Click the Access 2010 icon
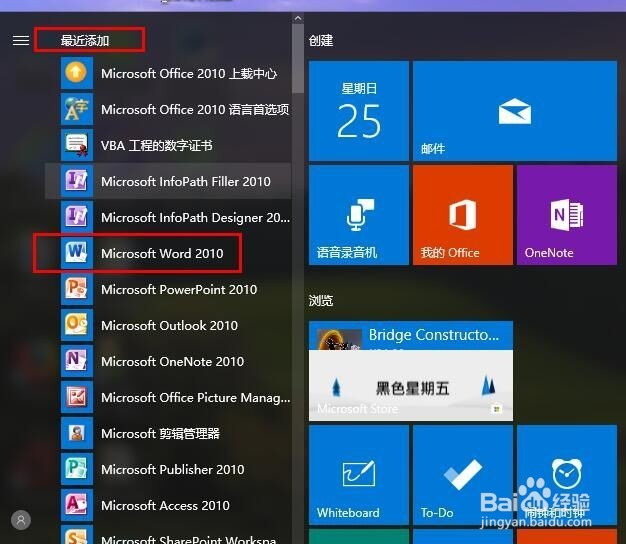Image resolution: width=626 pixels, height=544 pixels. [77, 505]
